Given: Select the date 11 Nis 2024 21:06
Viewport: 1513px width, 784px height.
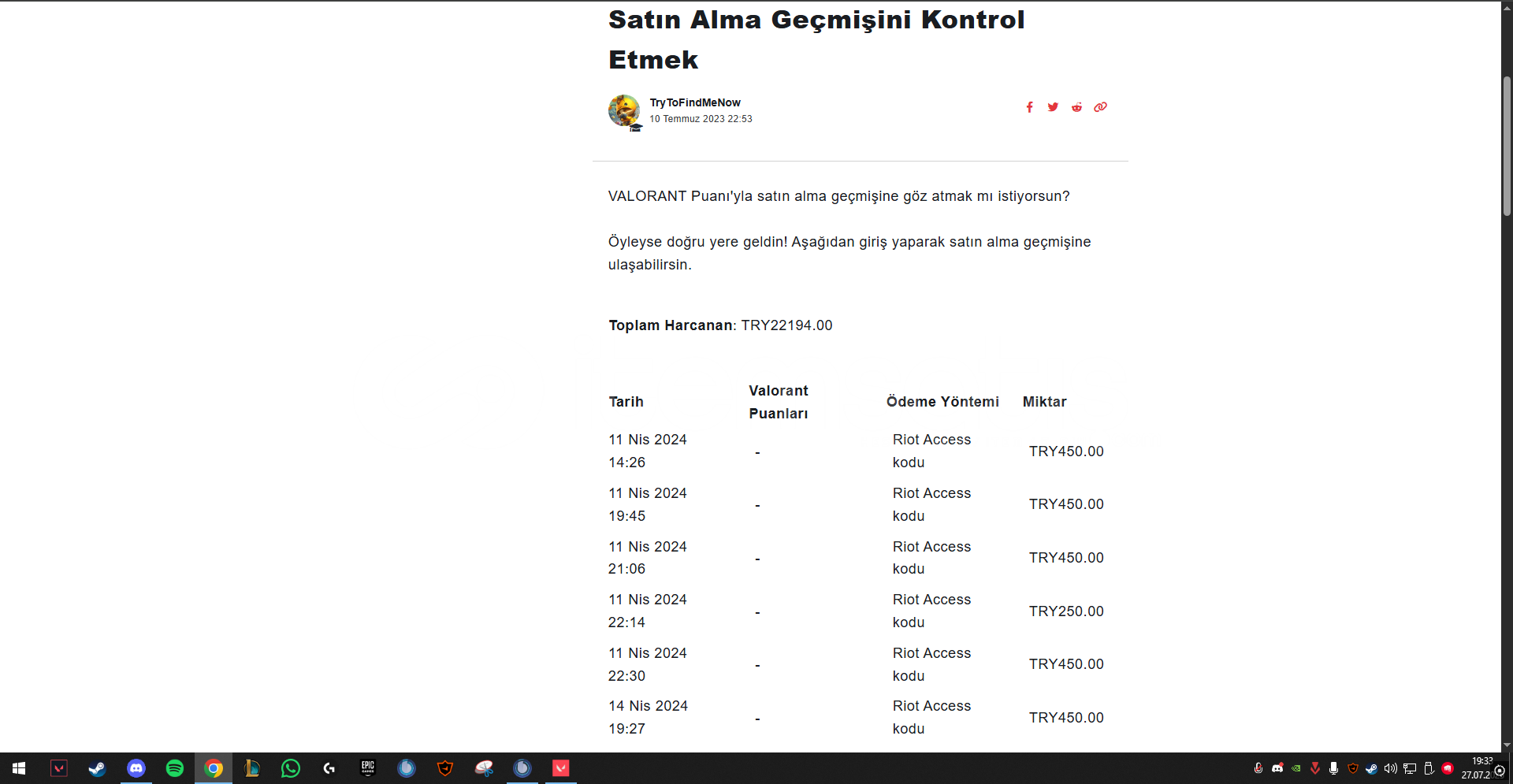Looking at the screenshot, I should (x=648, y=558).
